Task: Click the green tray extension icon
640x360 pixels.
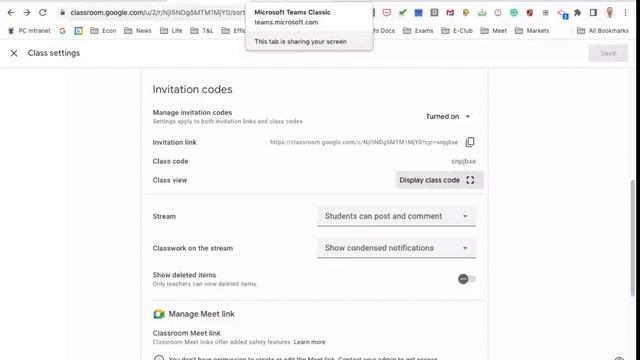Action: tap(482, 13)
